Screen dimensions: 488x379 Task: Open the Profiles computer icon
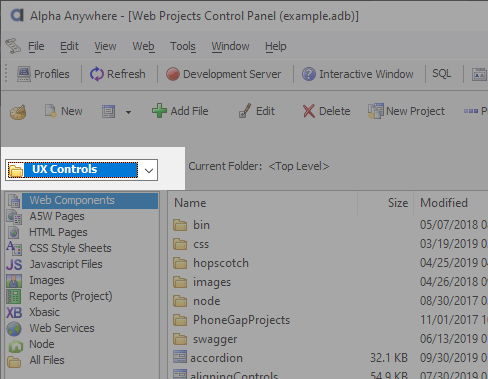tap(24, 74)
